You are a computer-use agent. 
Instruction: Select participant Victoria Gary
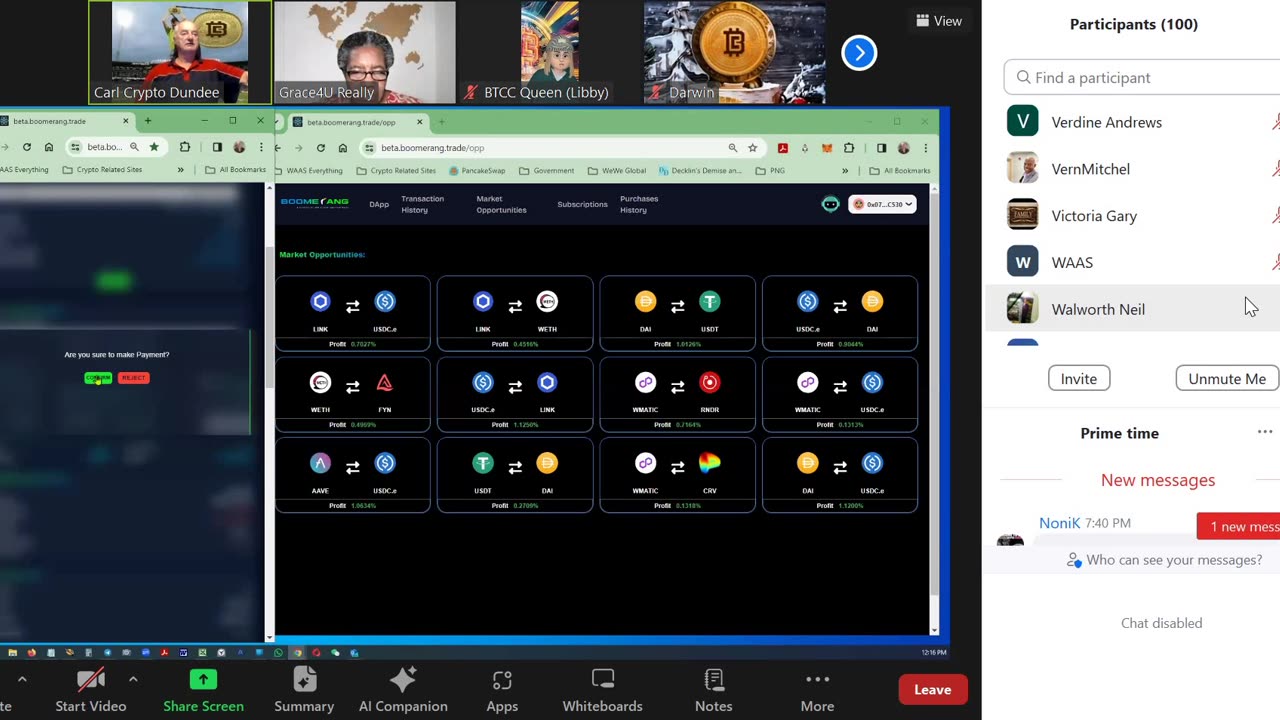pos(1133,215)
